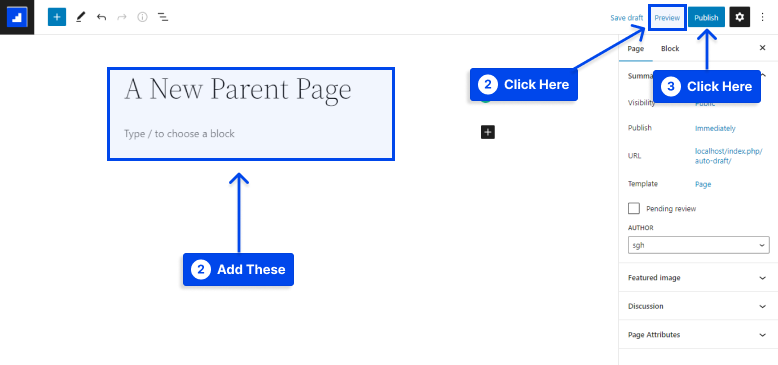778x365 pixels.
Task: Undo the last change
Action: click(101, 17)
